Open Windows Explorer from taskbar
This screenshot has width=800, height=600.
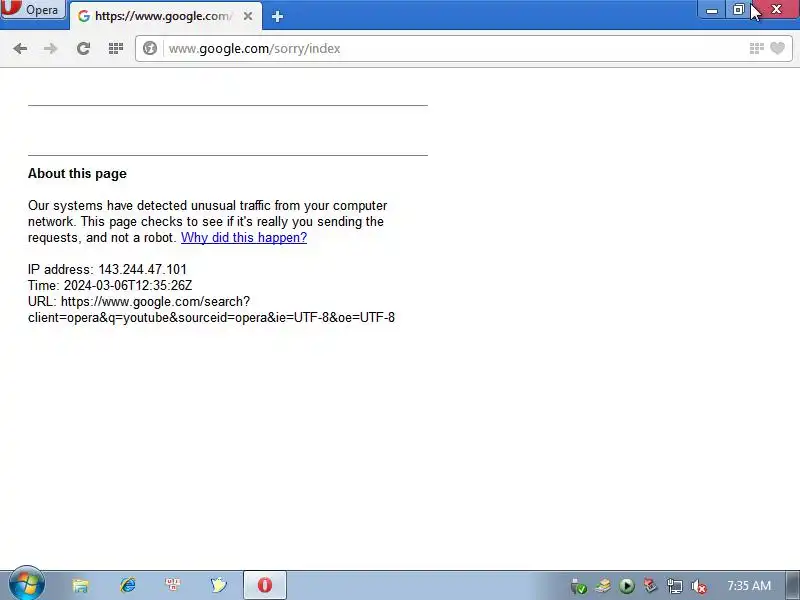(81, 585)
